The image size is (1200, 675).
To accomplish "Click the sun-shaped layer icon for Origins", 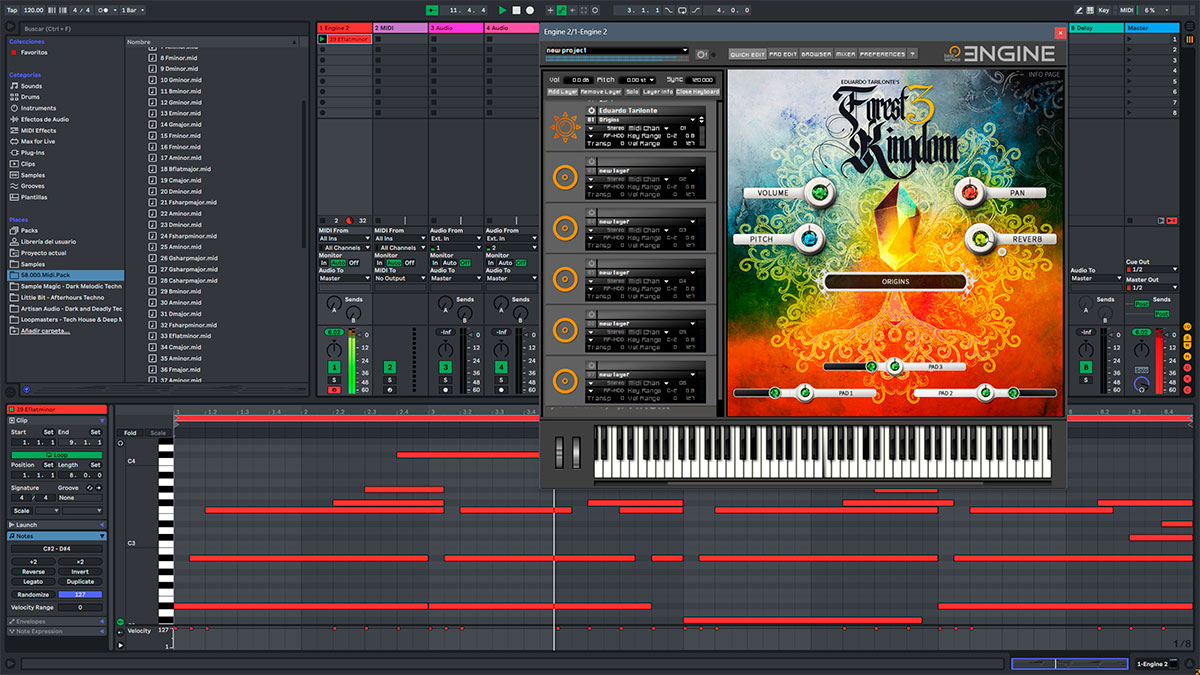I will click(x=565, y=126).
